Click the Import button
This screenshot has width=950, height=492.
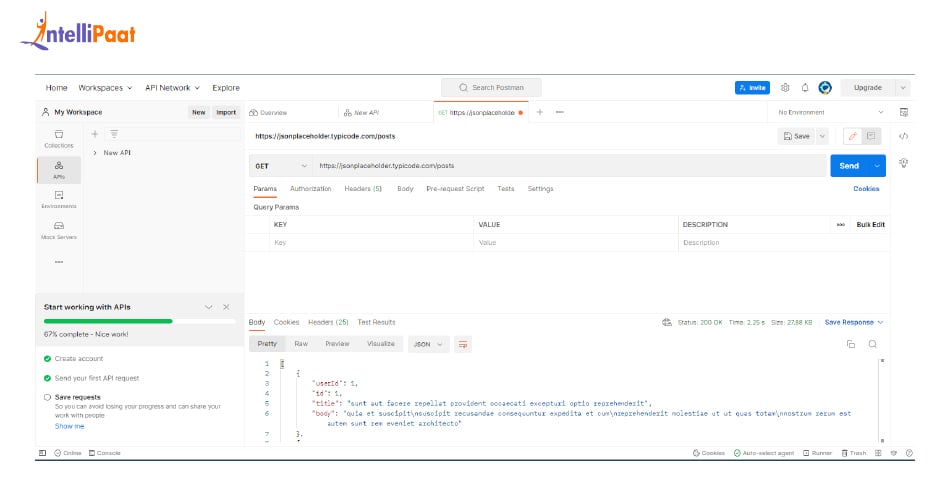[x=226, y=112]
